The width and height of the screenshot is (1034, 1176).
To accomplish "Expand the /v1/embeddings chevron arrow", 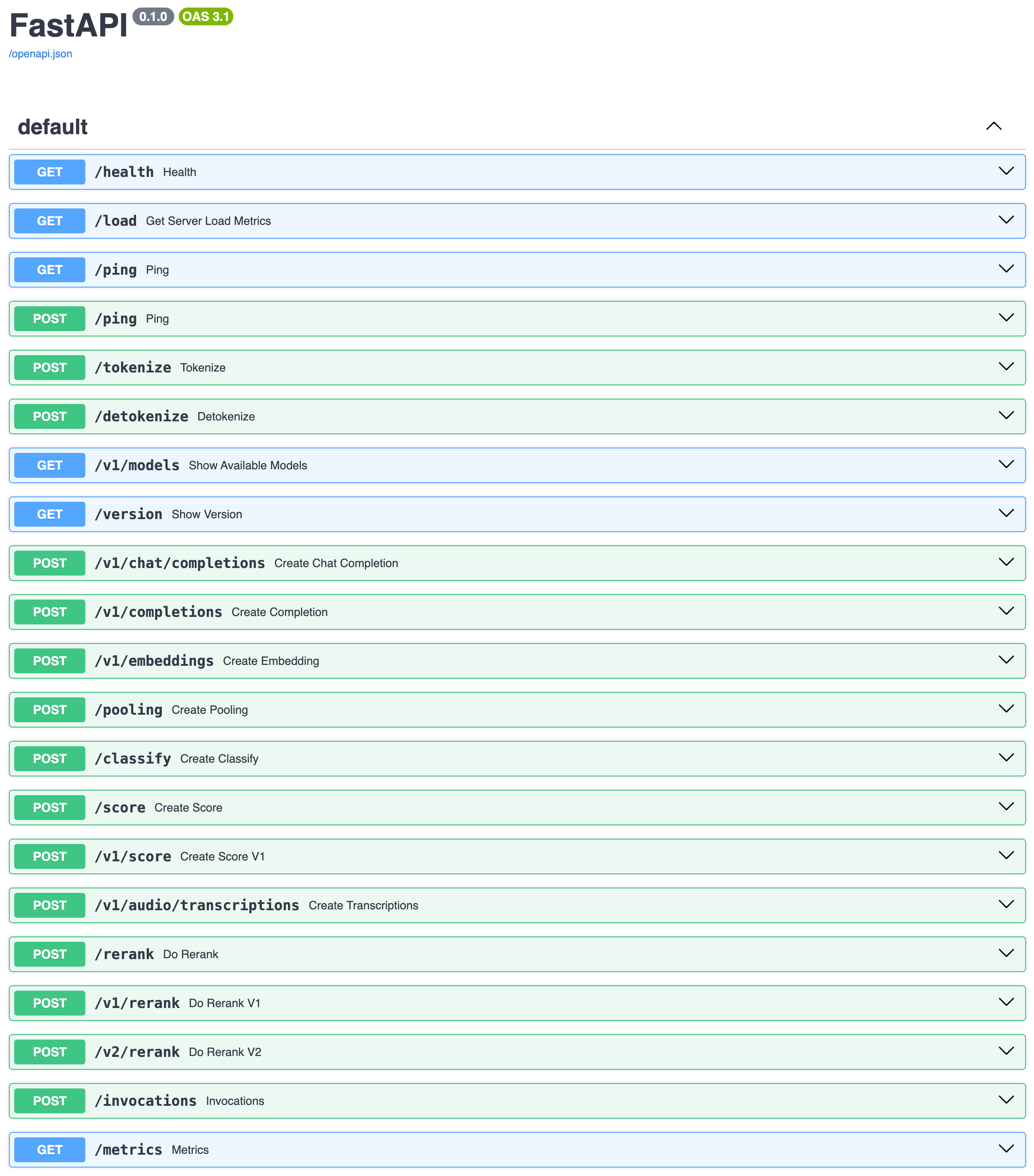I will [x=1005, y=660].
